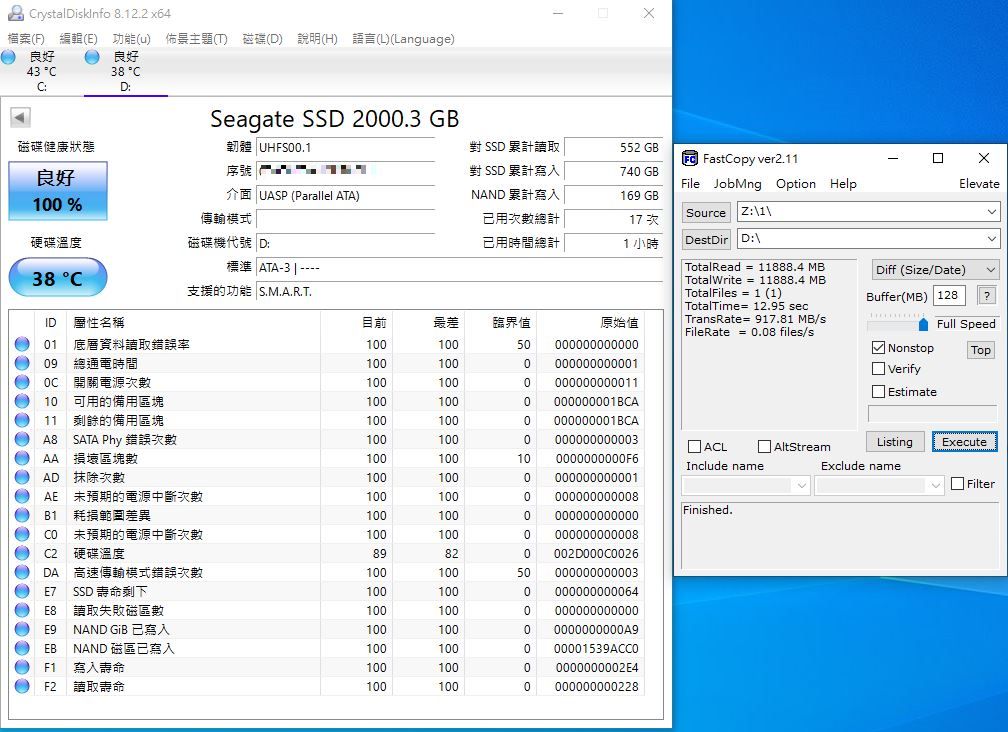Screen dimensions: 1008x732
Task: Click status orb of attribute C0 row
Action: coord(22,534)
